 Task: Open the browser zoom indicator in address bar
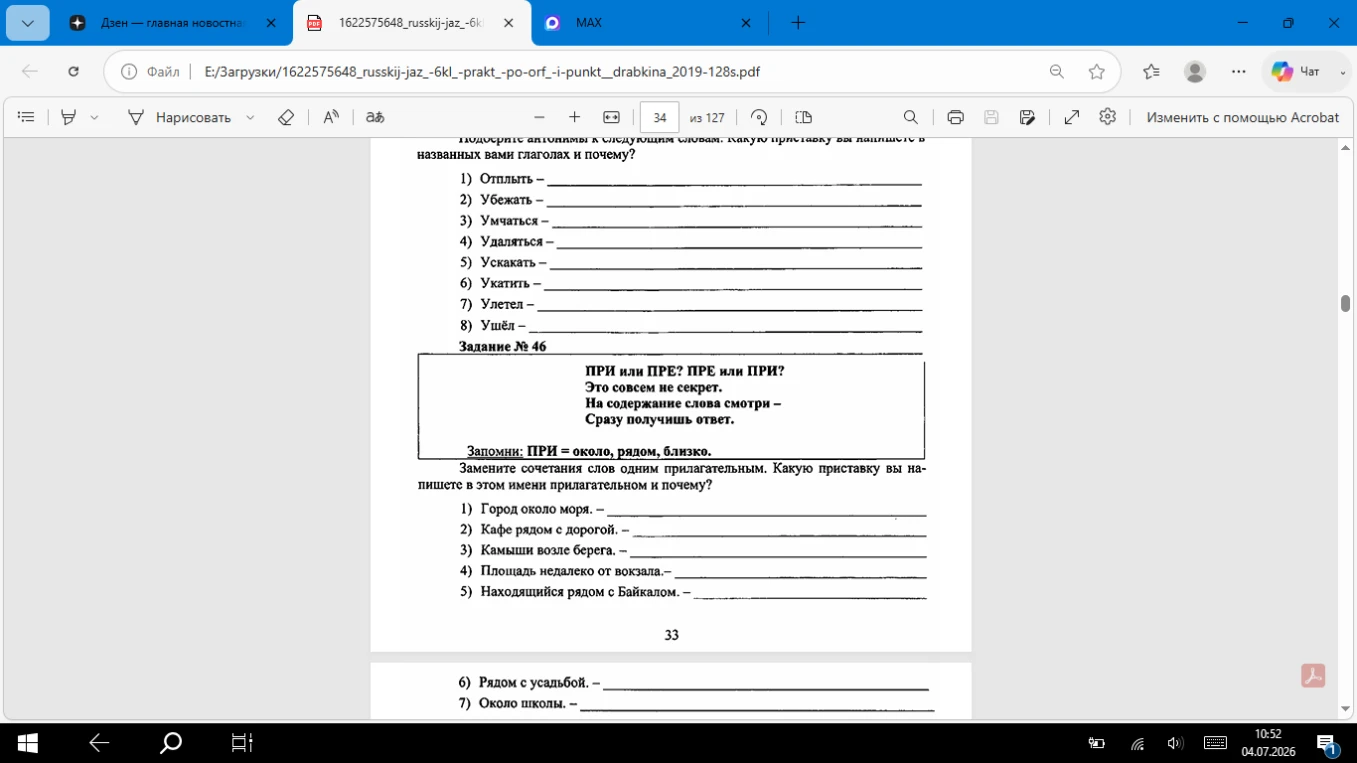1057,72
